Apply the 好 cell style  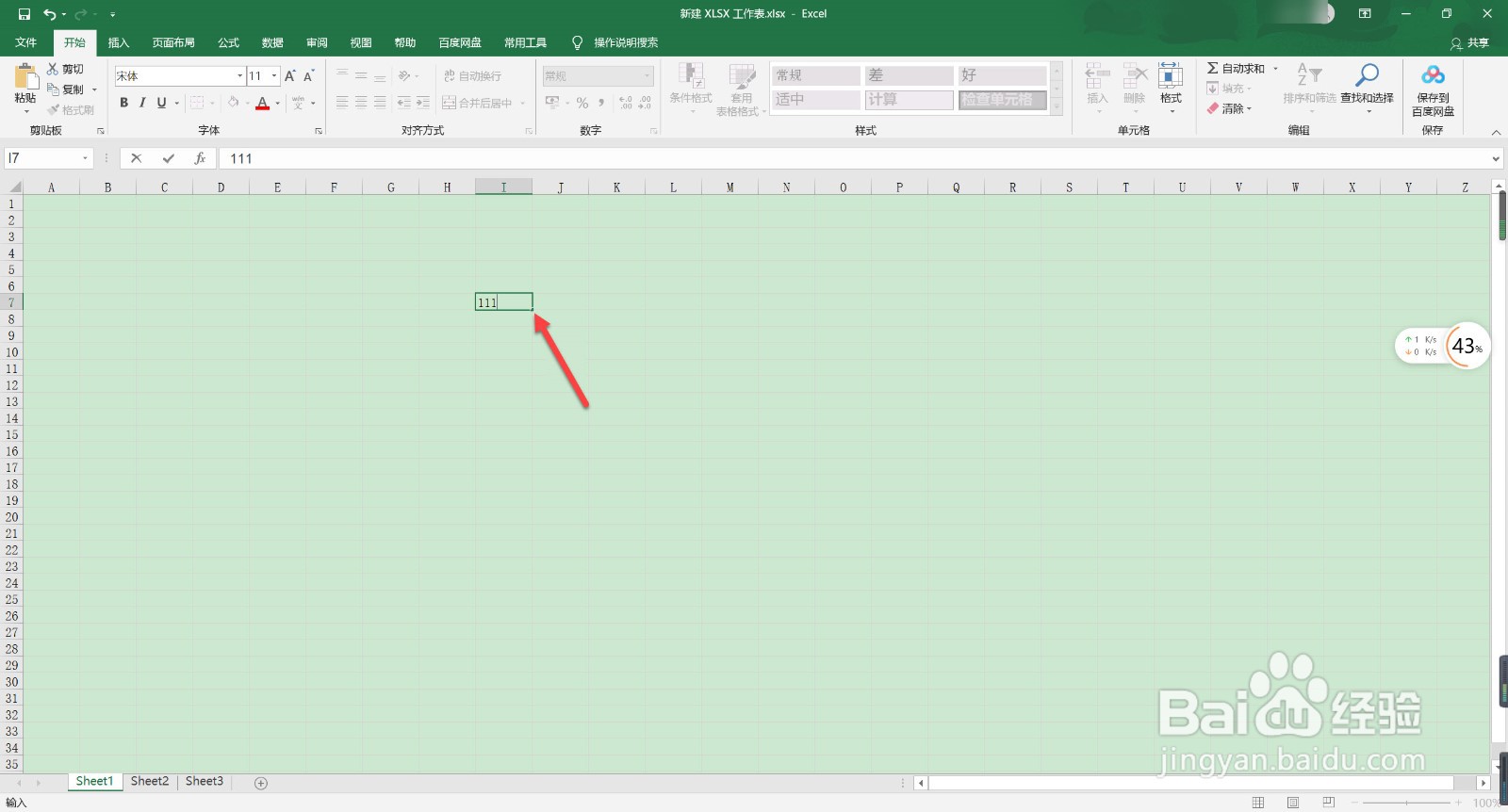click(1002, 75)
